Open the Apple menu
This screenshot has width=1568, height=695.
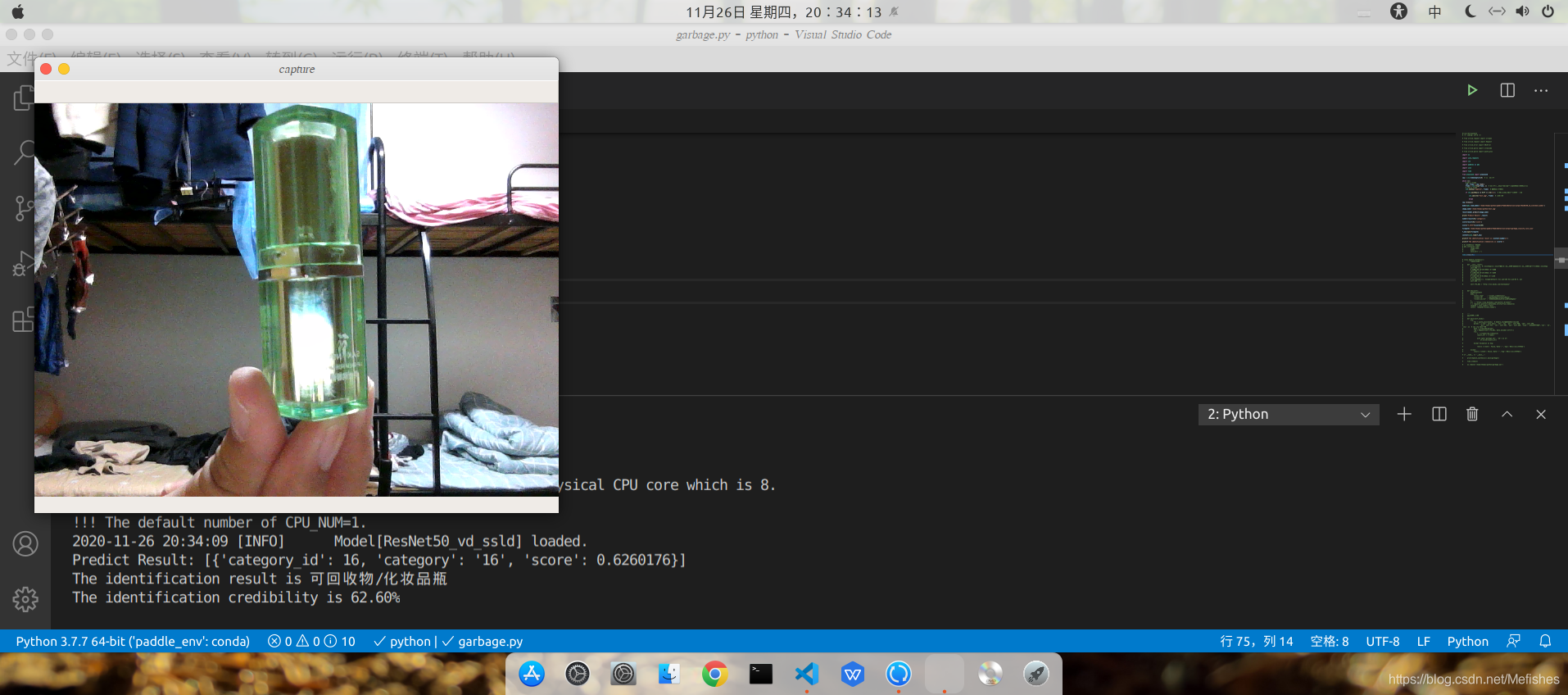pos(18,11)
